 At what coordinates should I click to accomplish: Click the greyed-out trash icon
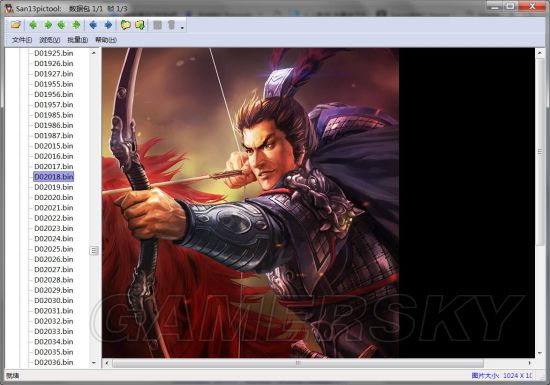(172, 25)
